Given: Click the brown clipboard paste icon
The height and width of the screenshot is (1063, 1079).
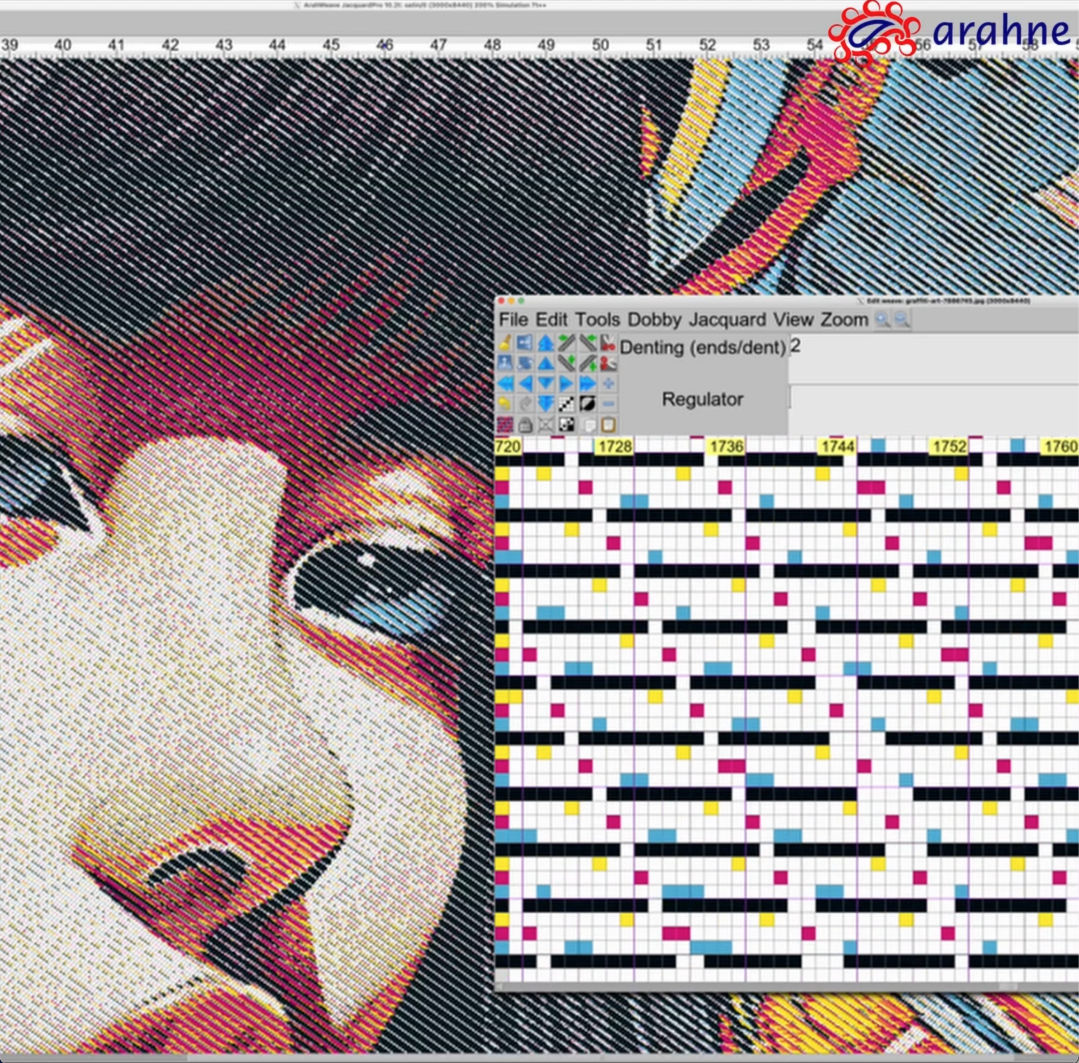Looking at the screenshot, I should pos(608,425).
